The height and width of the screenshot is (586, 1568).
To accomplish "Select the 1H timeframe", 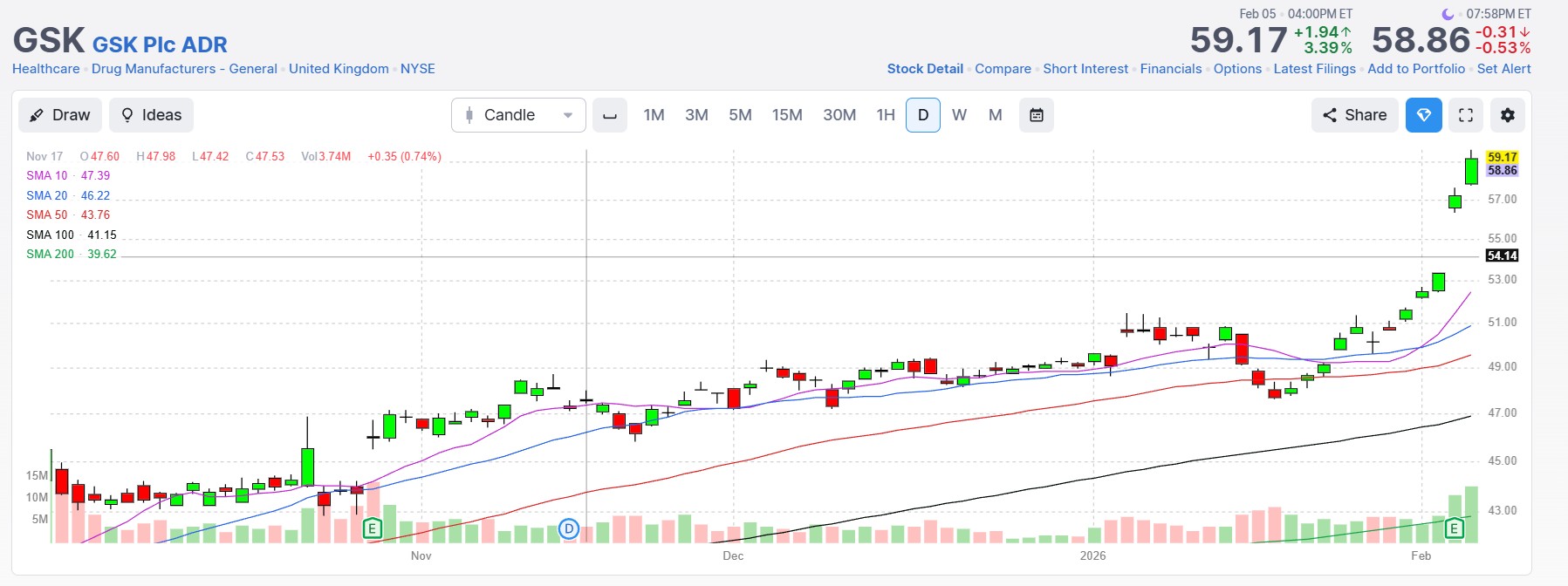I will click(x=886, y=115).
